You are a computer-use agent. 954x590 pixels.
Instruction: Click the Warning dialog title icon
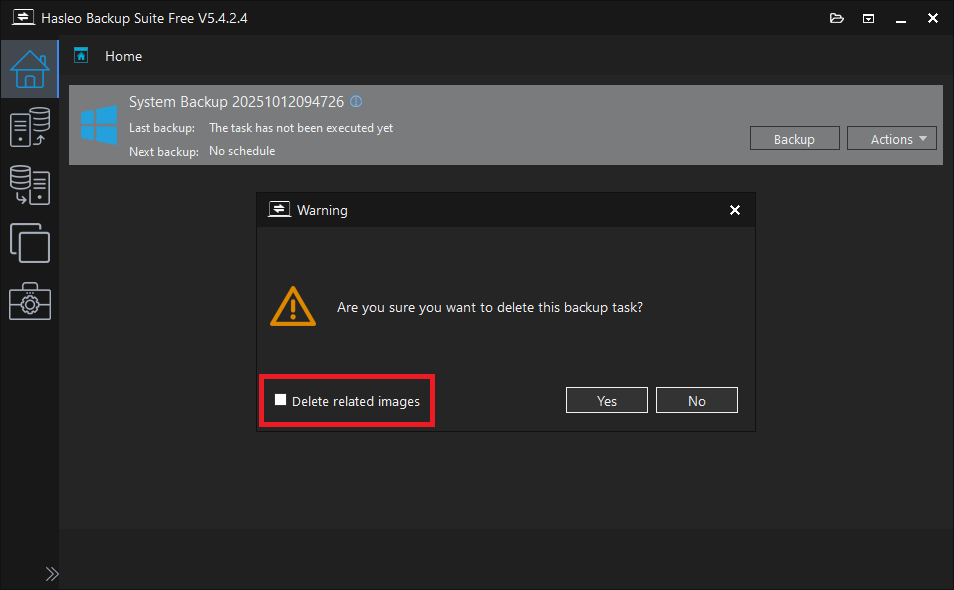point(279,209)
